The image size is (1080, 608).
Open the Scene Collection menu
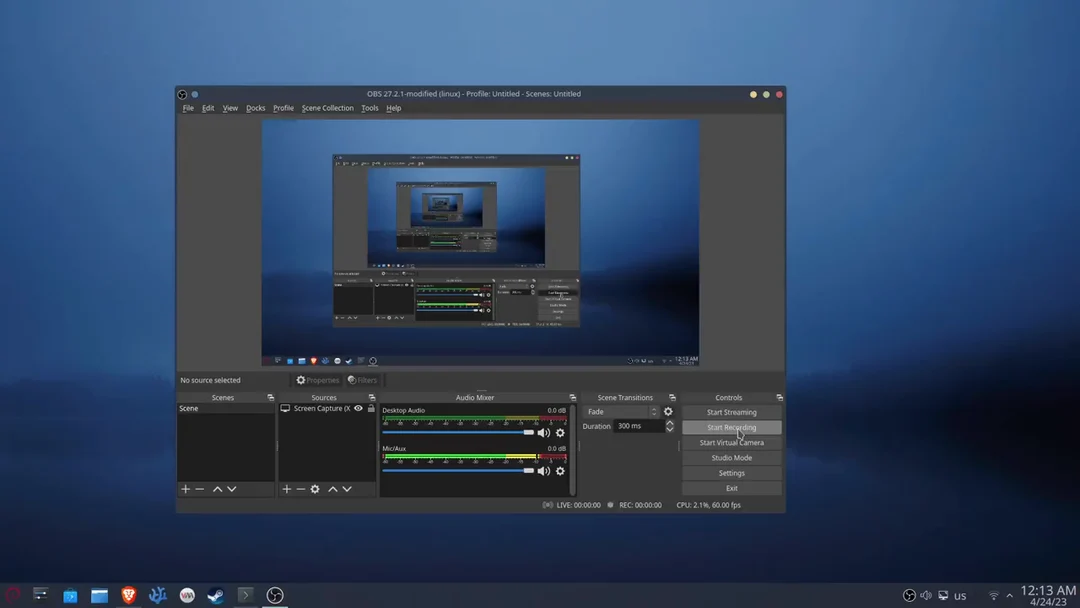327,108
